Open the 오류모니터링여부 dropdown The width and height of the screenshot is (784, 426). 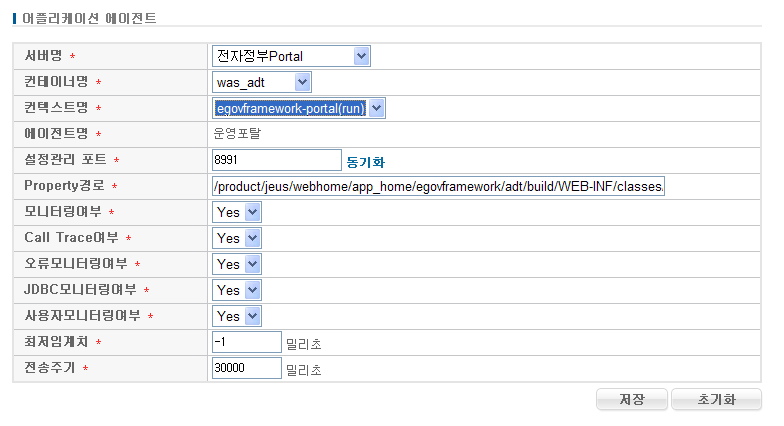tap(237, 264)
